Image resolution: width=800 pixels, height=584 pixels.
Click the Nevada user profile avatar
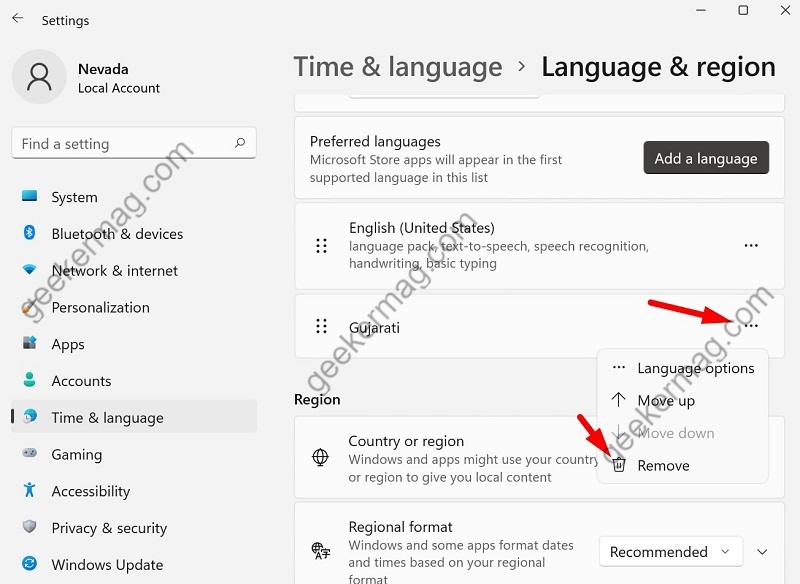(39, 77)
